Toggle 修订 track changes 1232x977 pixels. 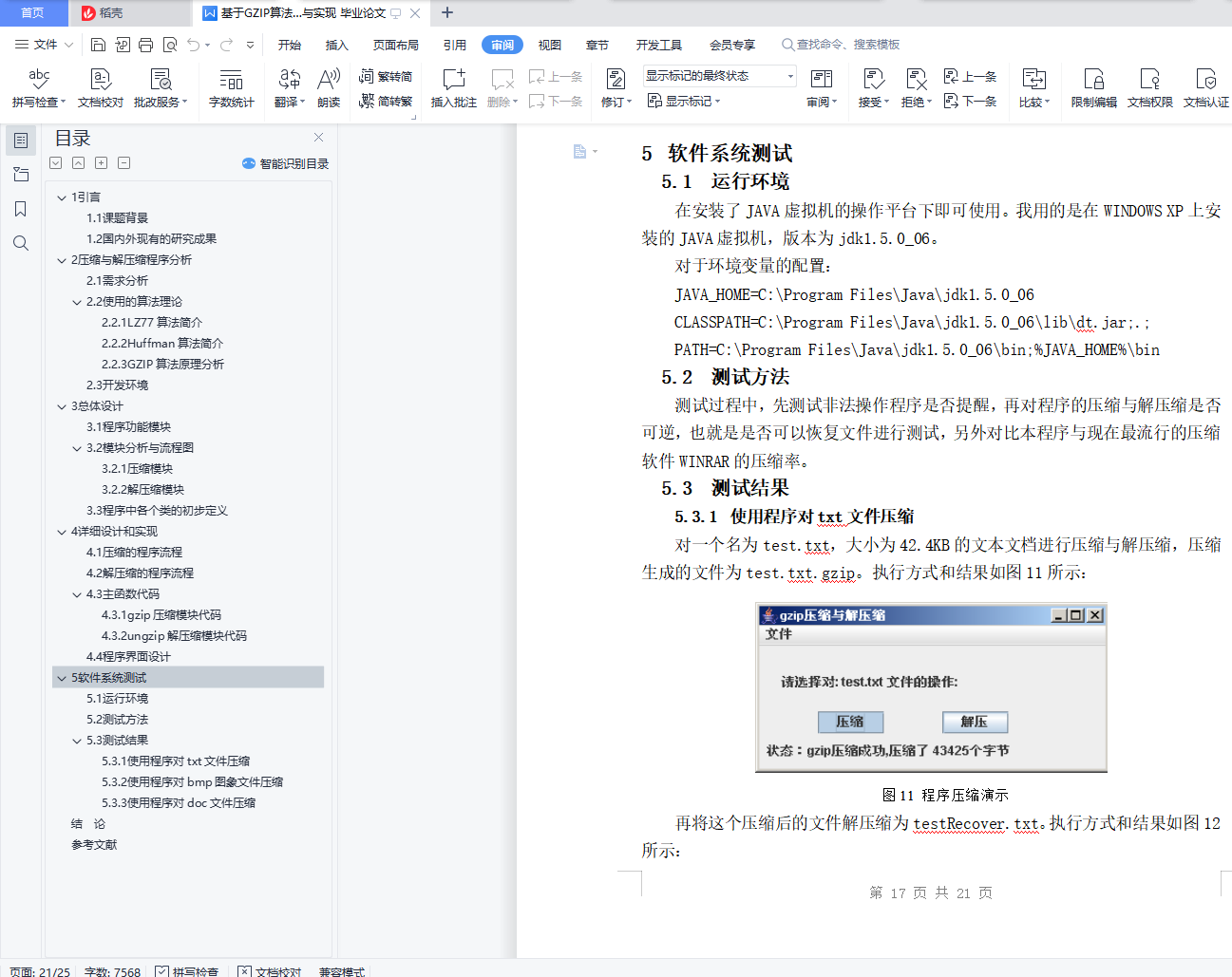click(616, 88)
